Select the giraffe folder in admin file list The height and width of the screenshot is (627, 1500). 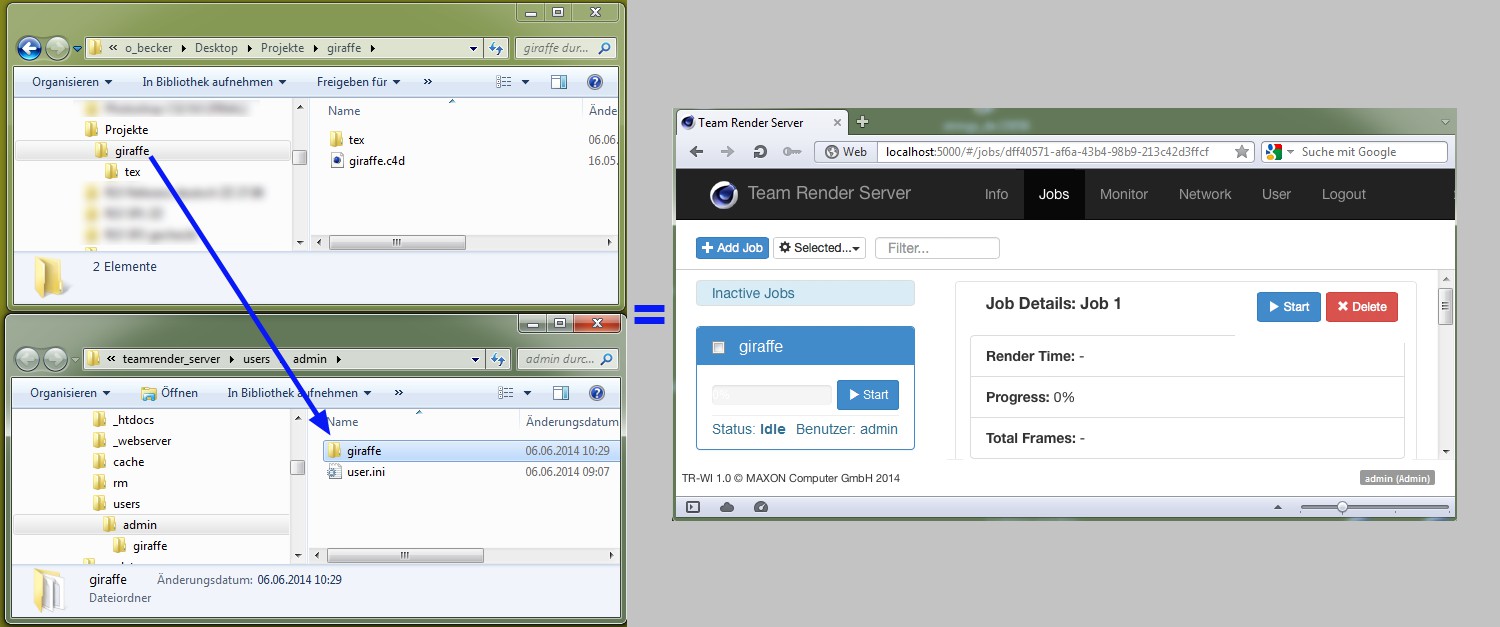click(x=471, y=451)
